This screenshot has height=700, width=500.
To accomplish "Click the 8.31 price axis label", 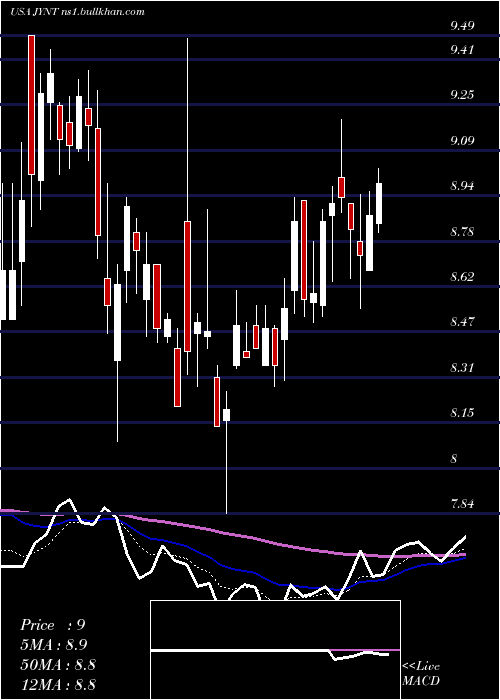I will pos(462,368).
